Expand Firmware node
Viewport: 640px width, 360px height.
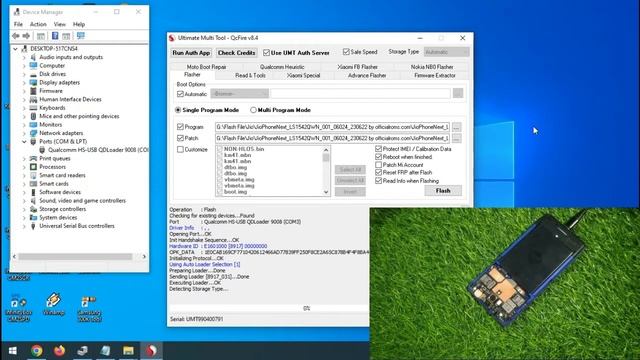click(24, 91)
